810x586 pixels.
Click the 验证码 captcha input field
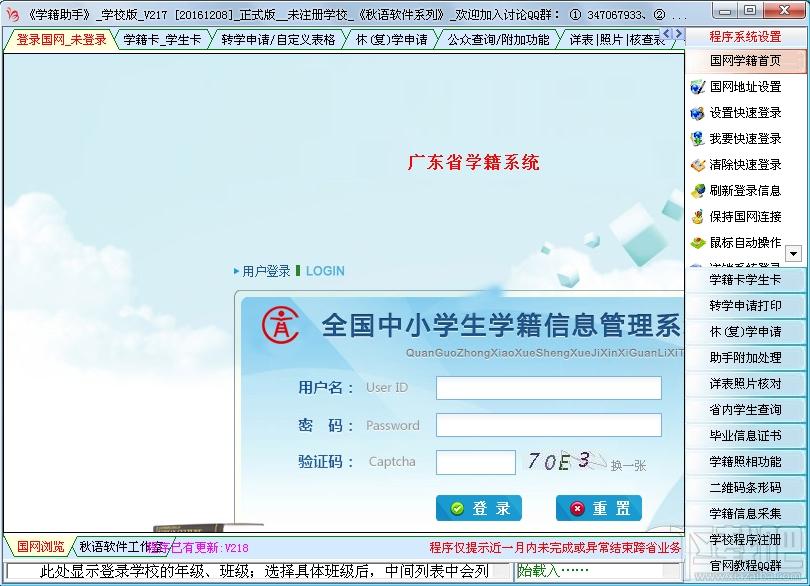point(476,462)
